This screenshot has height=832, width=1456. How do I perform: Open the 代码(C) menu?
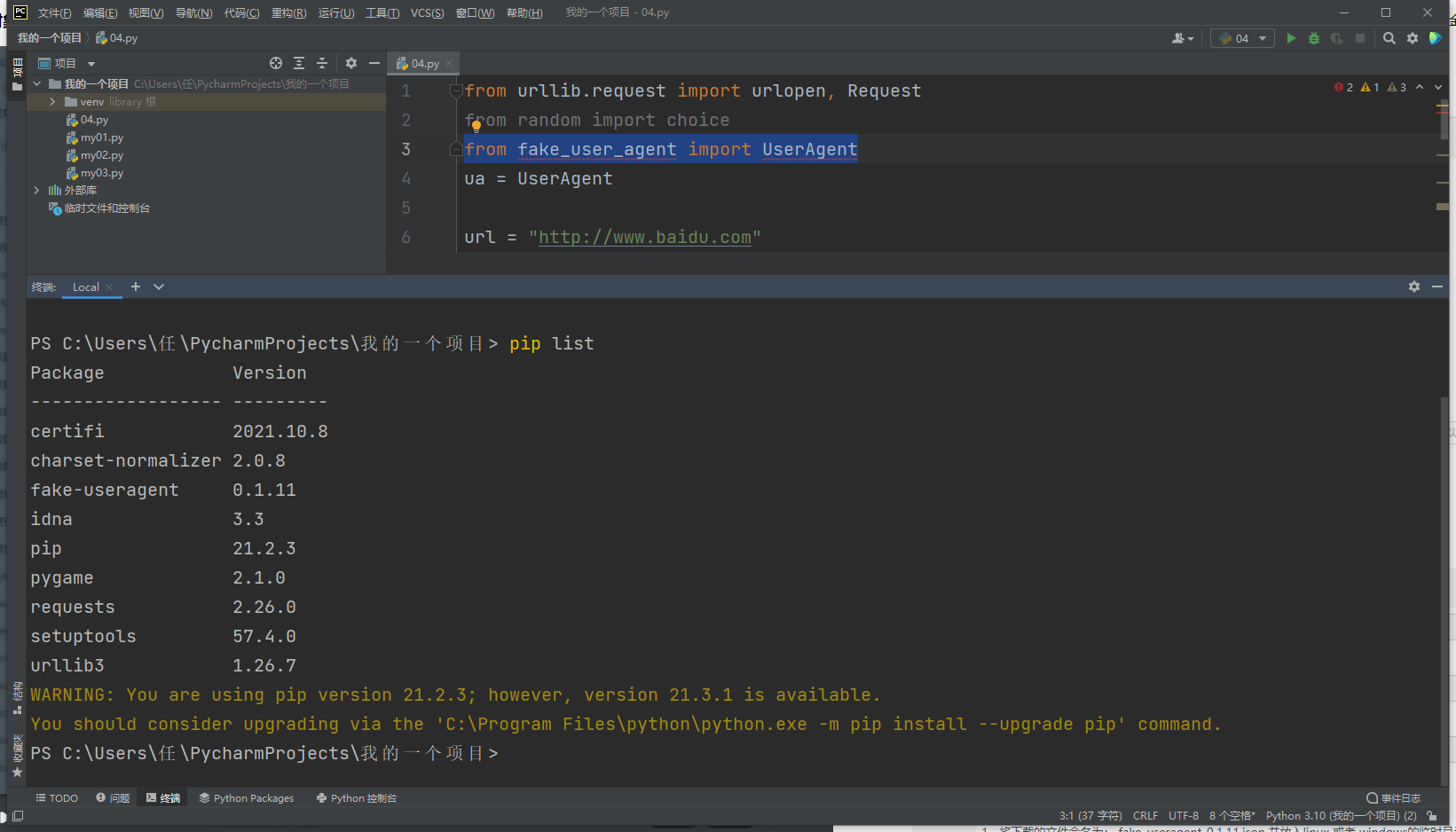pos(241,12)
